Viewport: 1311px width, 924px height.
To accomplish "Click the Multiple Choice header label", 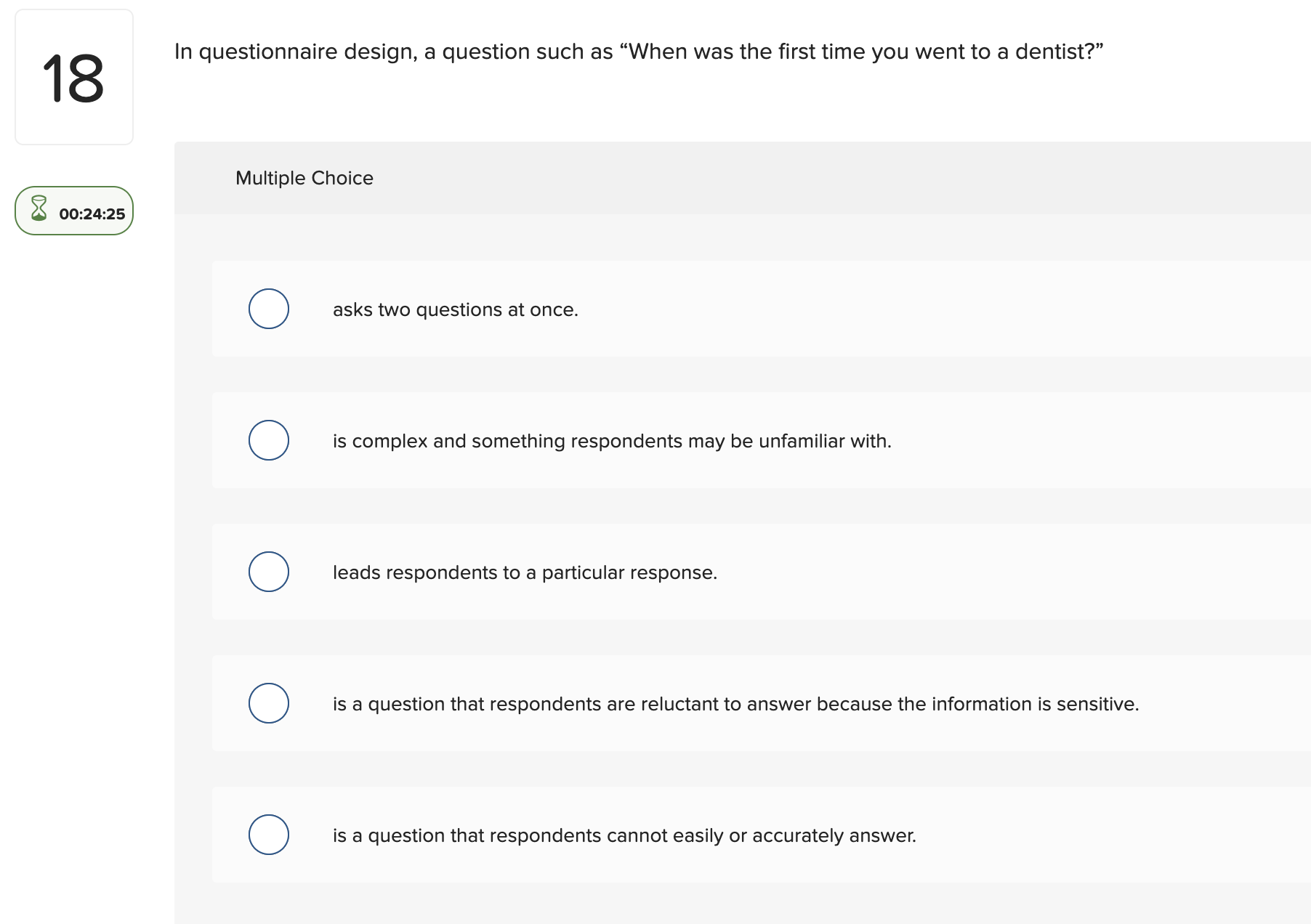I will 304,178.
